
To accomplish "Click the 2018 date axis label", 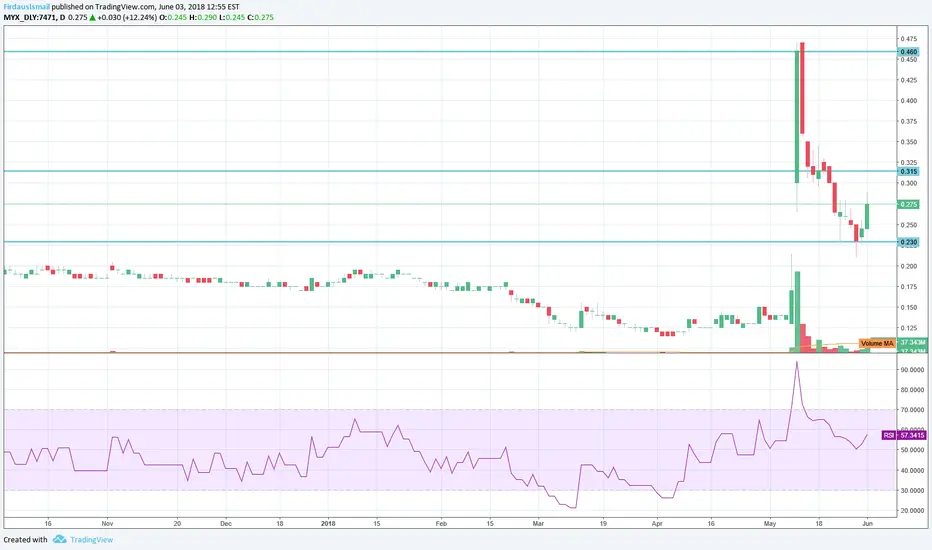I will tap(328, 524).
